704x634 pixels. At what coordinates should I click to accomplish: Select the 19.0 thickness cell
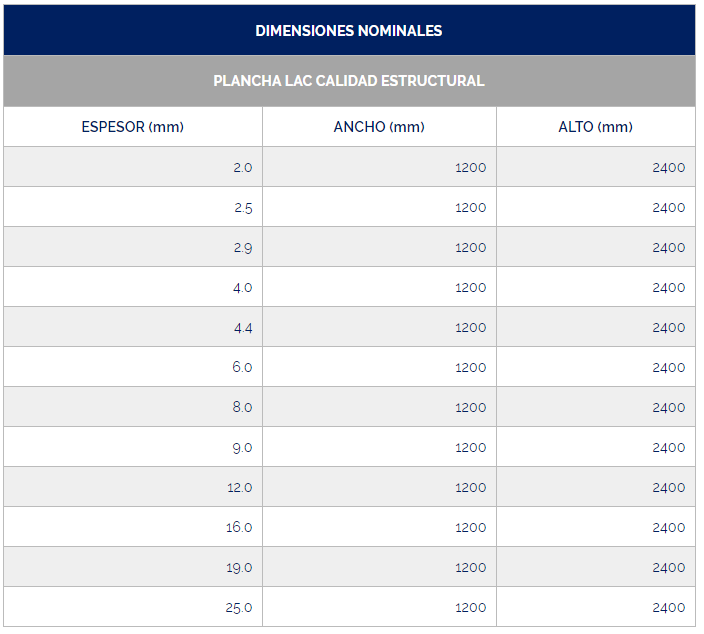(239, 567)
